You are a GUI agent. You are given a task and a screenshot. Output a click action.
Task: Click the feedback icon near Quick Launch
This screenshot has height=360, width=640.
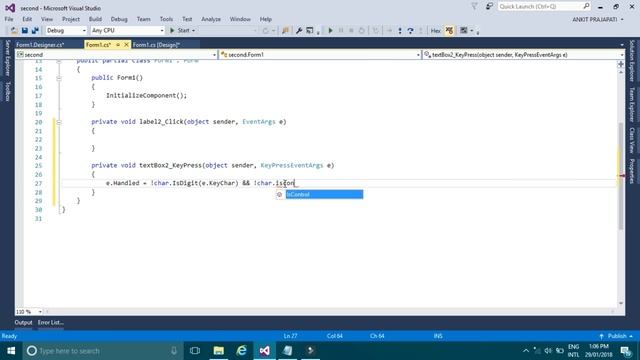(489, 7)
